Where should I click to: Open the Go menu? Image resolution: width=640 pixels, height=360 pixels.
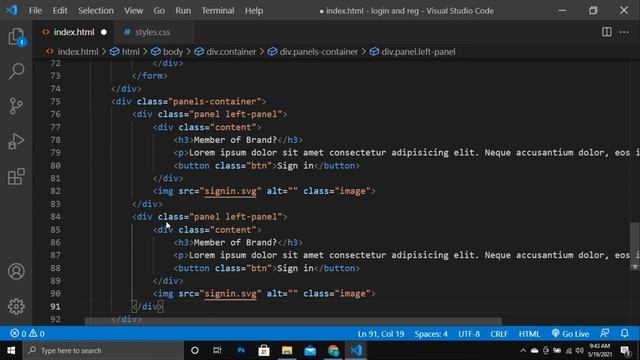[159, 11]
